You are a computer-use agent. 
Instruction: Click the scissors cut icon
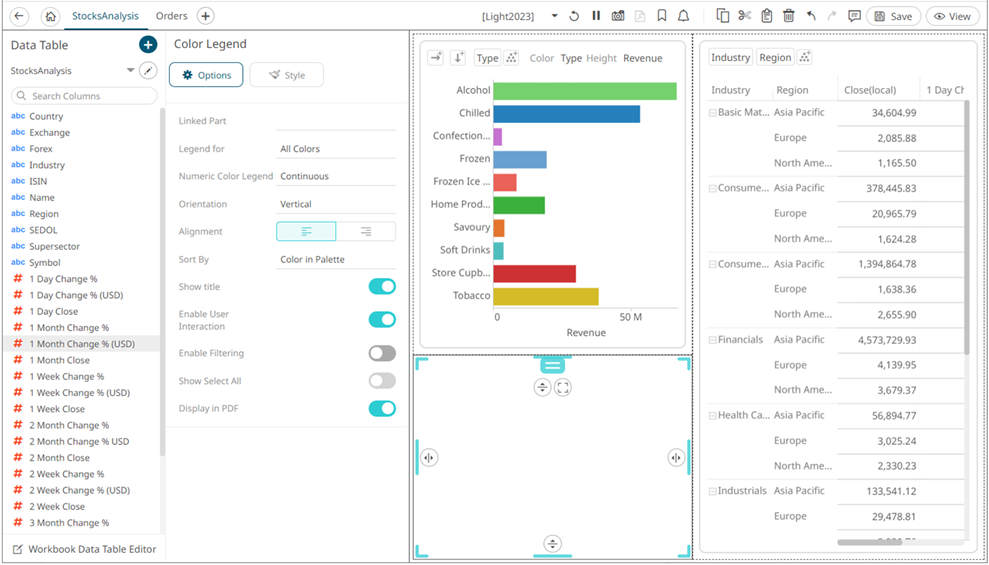tap(744, 16)
